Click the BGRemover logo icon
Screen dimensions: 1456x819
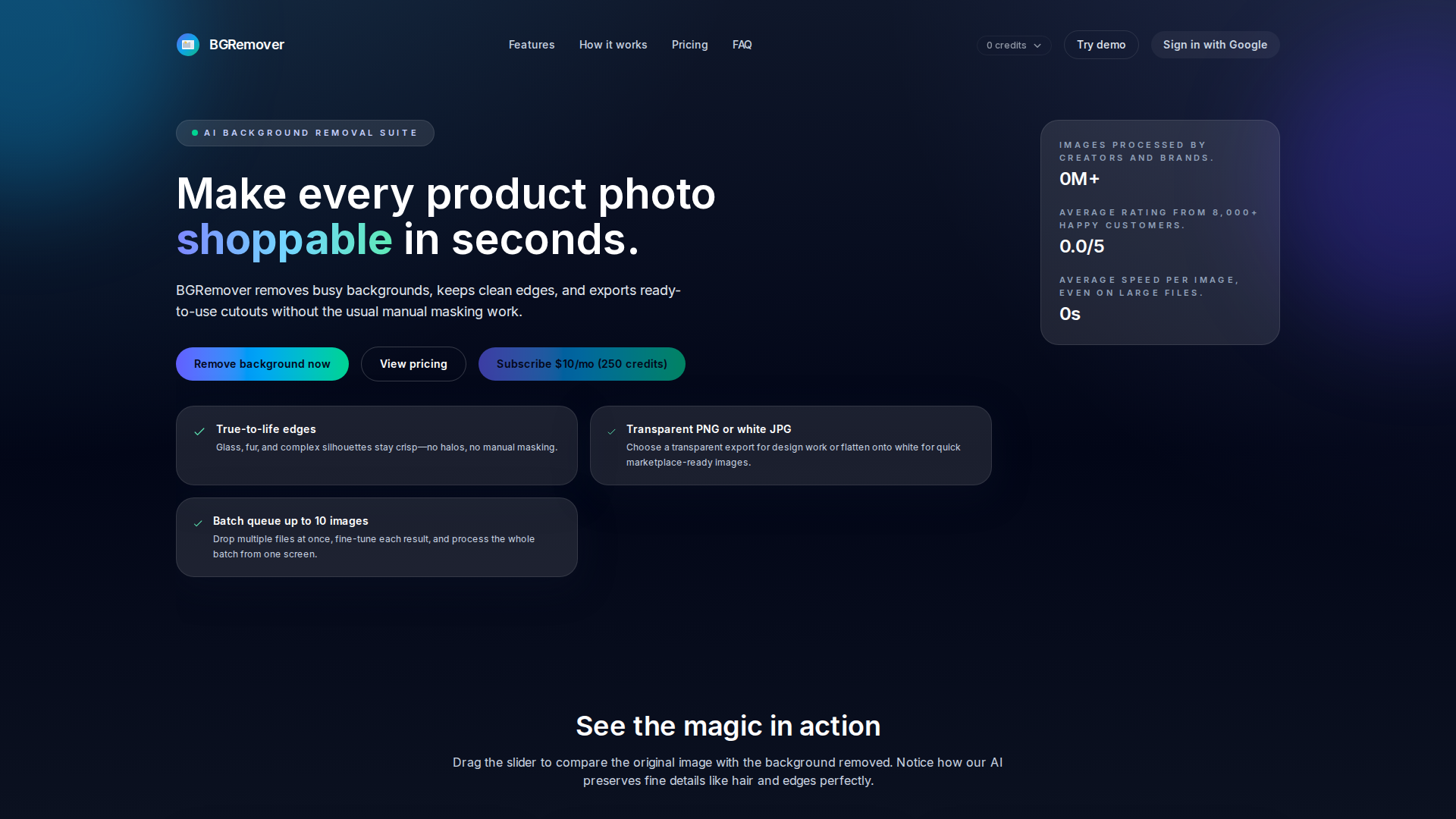(188, 45)
